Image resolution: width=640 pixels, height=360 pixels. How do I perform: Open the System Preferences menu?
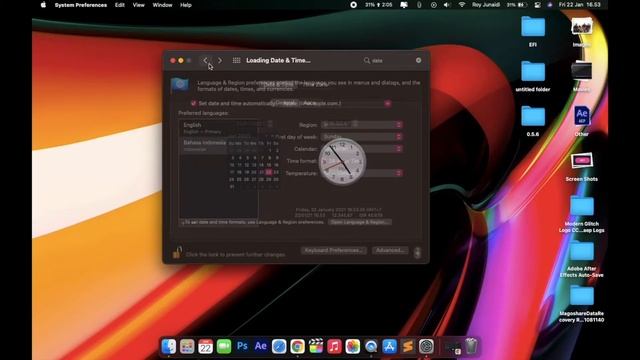pos(81,5)
